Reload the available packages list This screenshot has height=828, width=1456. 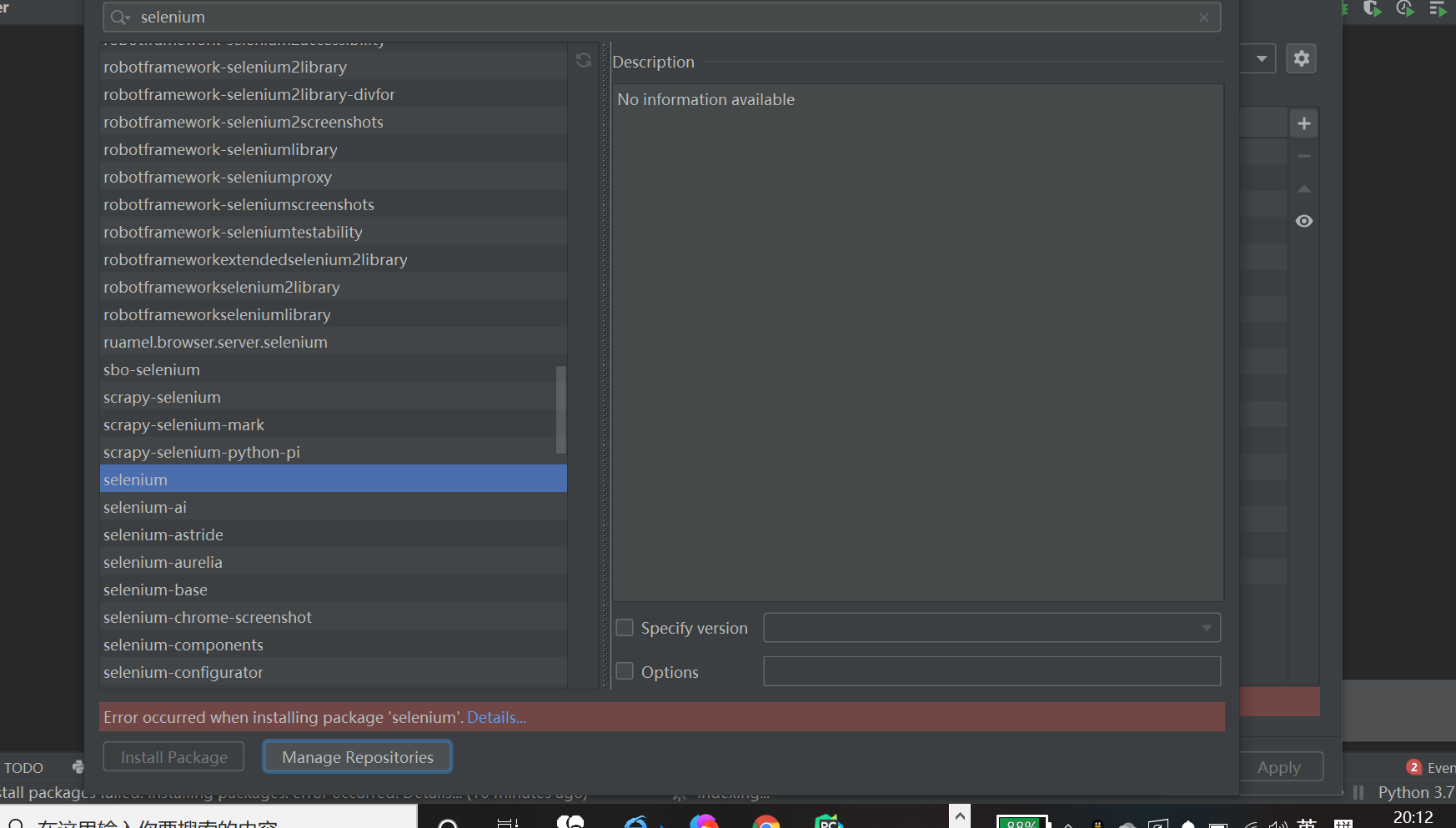tap(584, 60)
